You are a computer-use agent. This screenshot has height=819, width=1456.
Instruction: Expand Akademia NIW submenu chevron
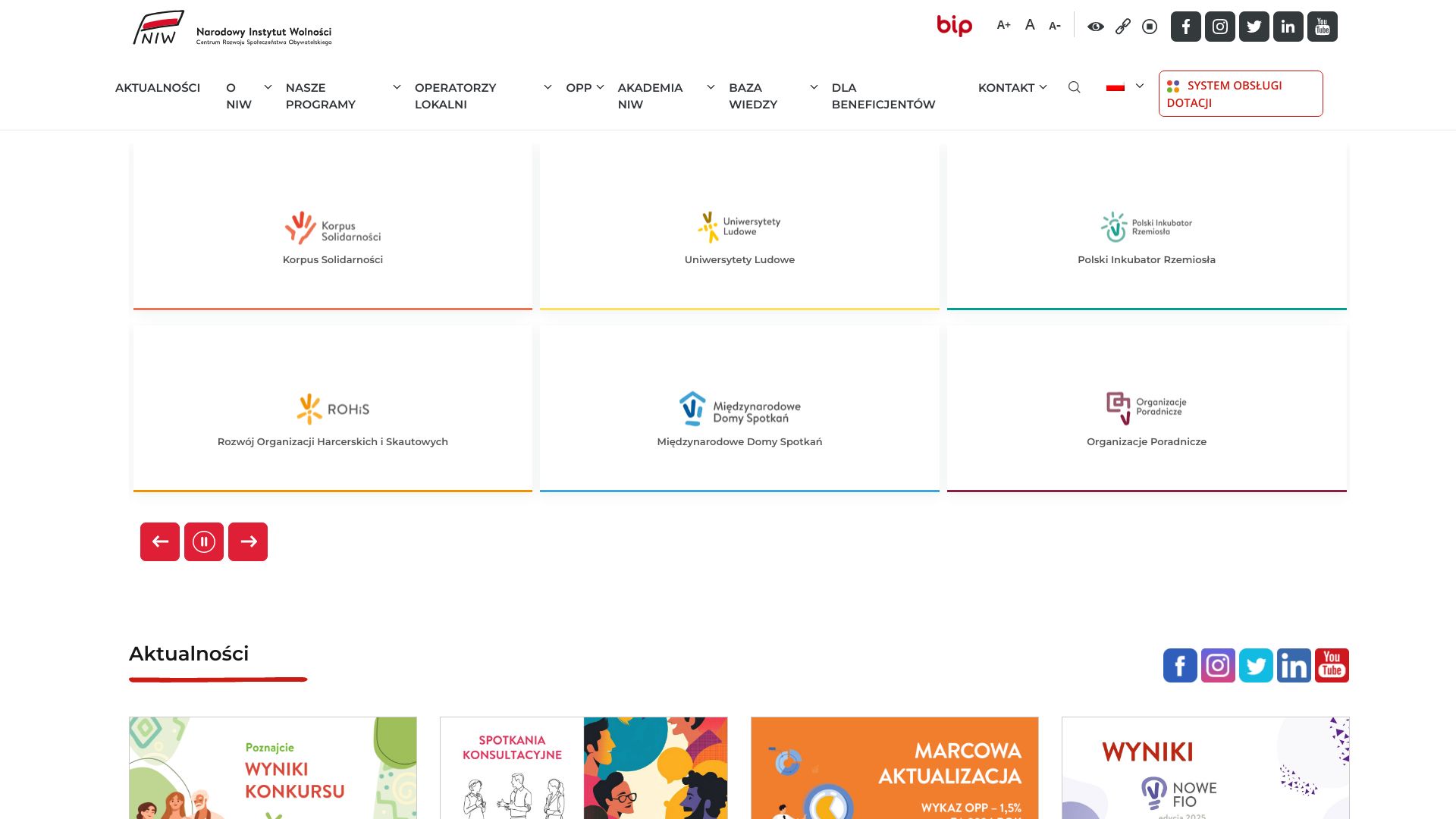coord(711,87)
